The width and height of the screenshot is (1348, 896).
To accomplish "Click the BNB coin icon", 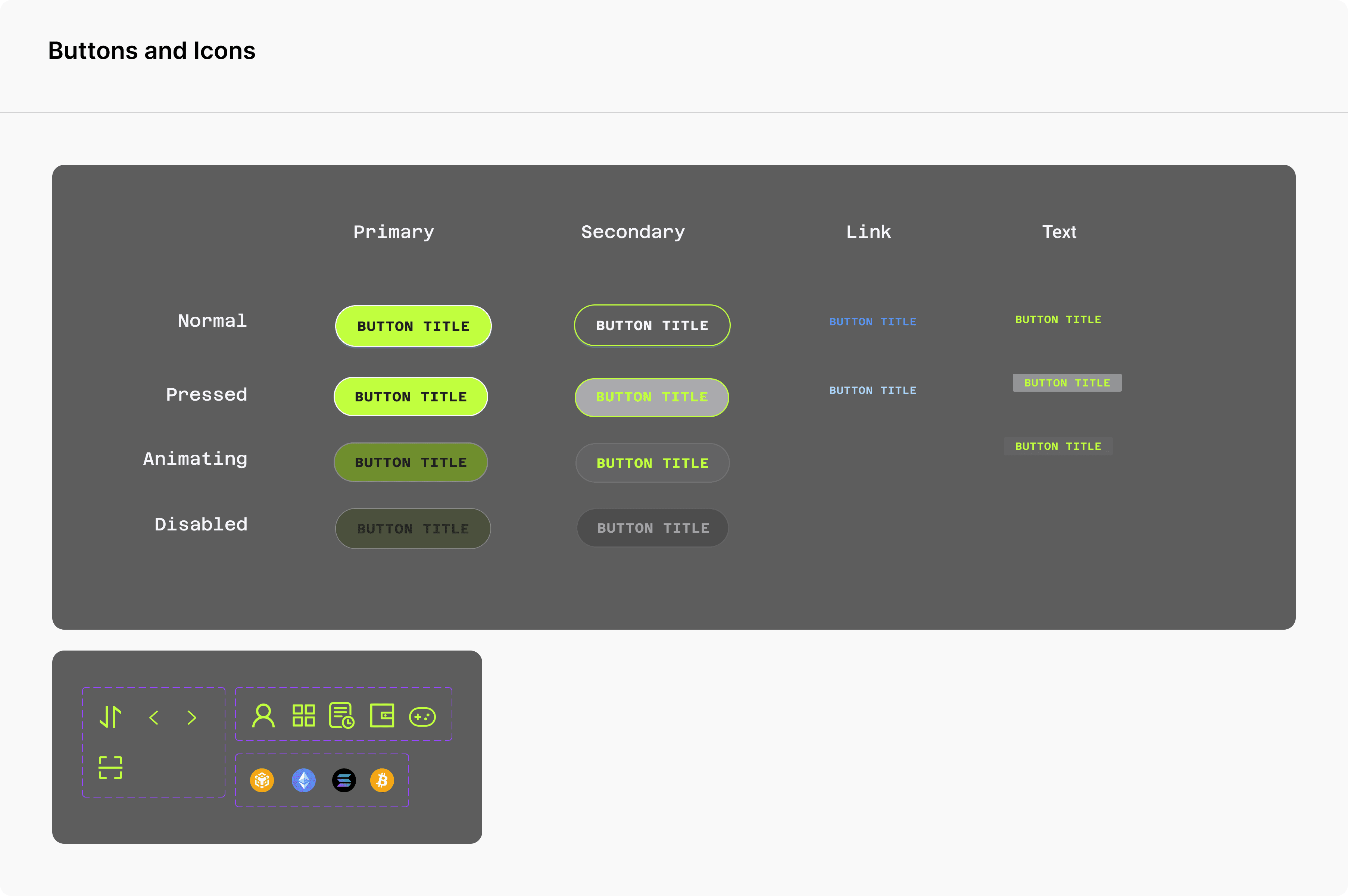I will (x=262, y=780).
